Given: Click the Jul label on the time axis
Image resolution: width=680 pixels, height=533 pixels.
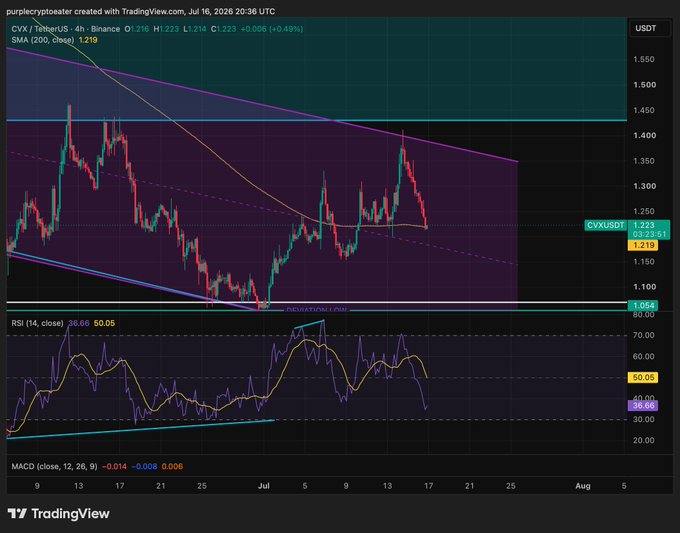Looking at the screenshot, I should pyautogui.click(x=263, y=486).
